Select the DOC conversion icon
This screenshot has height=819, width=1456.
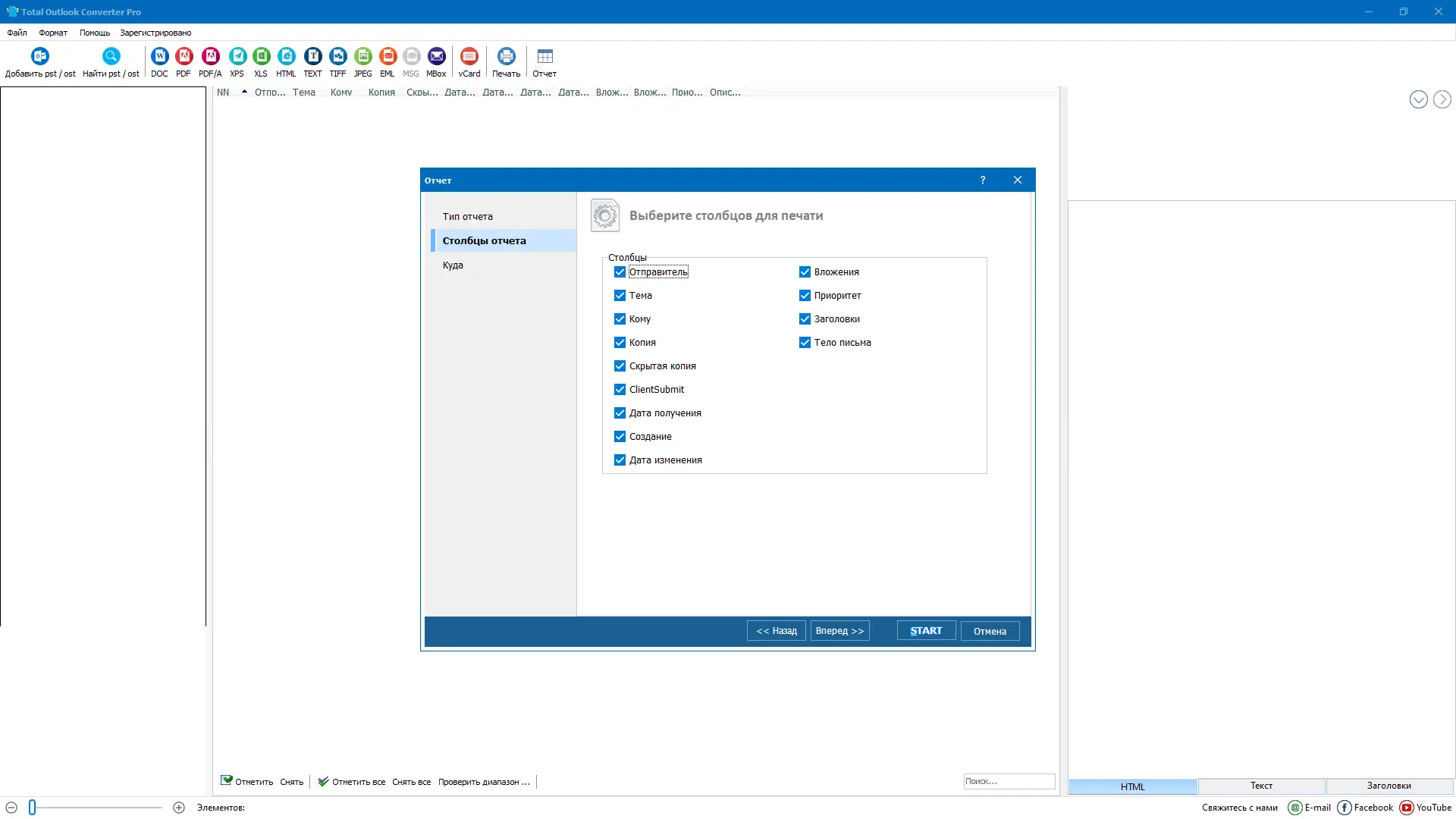click(159, 56)
